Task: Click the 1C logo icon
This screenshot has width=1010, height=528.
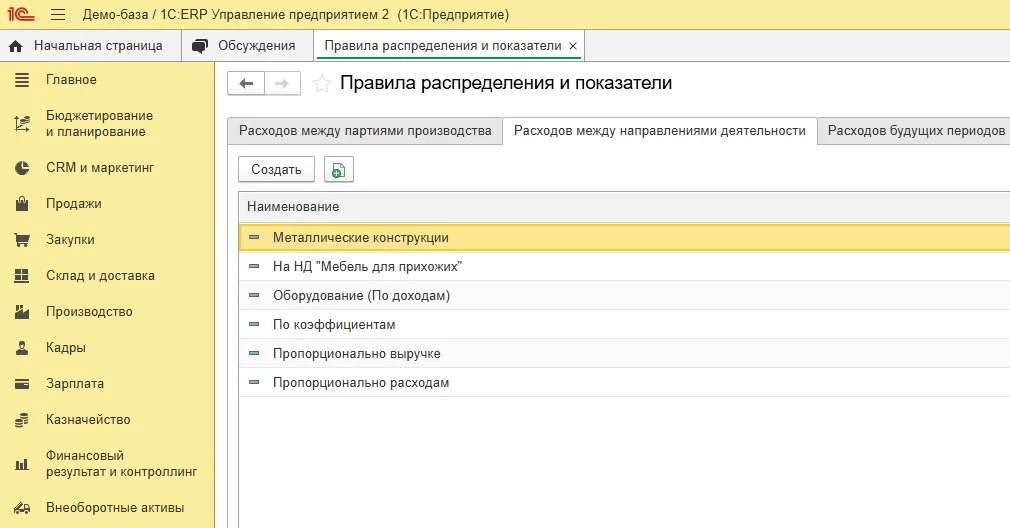Action: pos(20,14)
